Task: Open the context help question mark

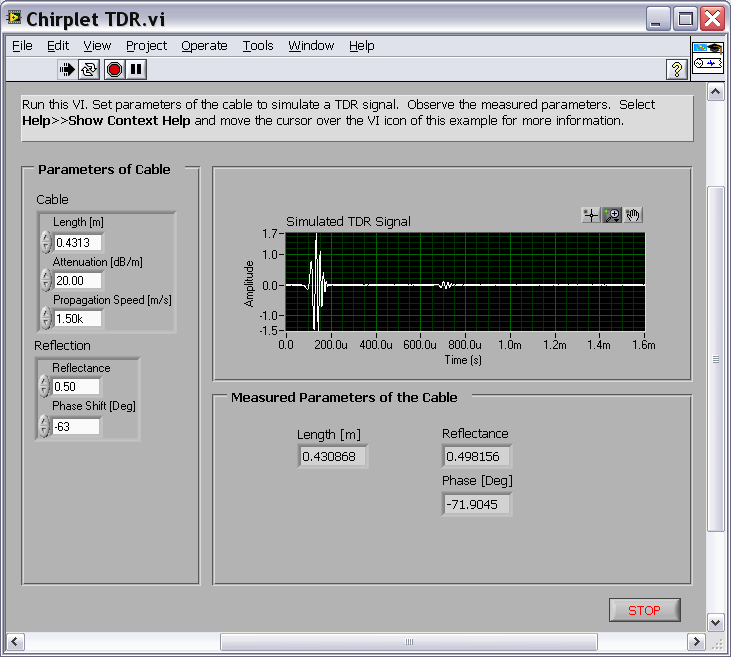Action: click(676, 69)
